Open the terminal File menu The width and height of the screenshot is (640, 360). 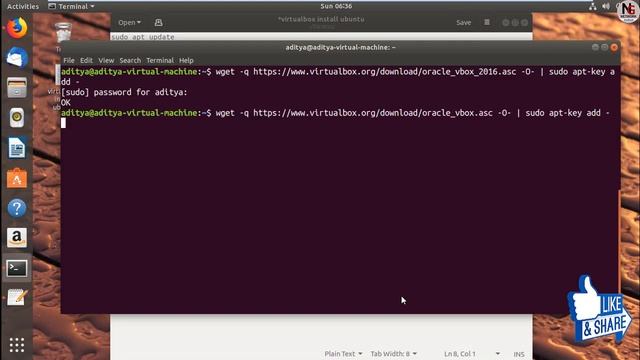pos(69,60)
